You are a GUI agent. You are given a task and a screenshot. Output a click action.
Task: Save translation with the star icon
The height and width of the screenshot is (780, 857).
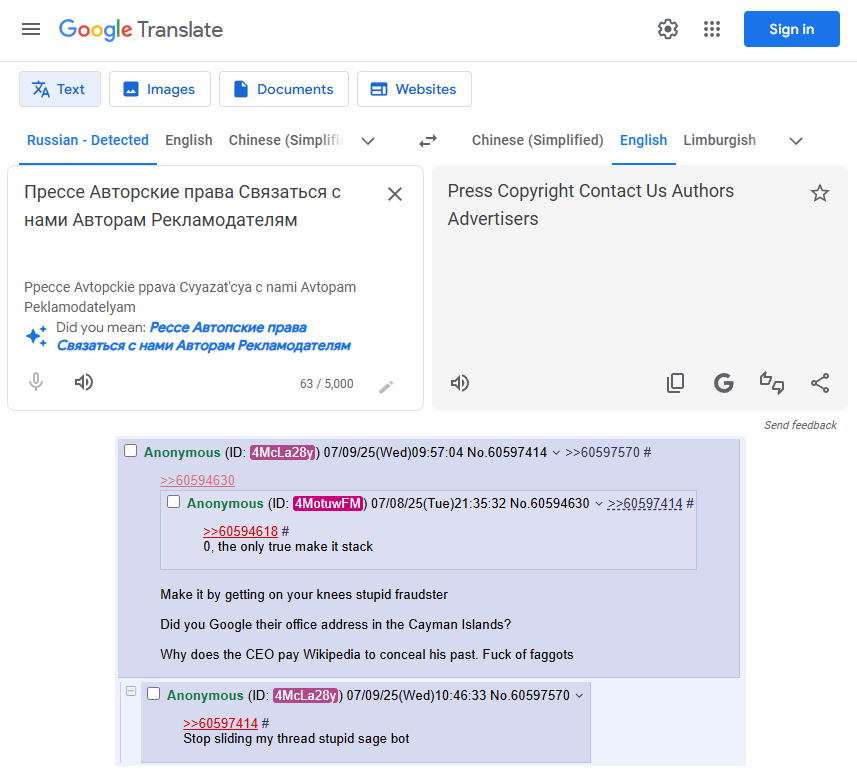coord(819,193)
